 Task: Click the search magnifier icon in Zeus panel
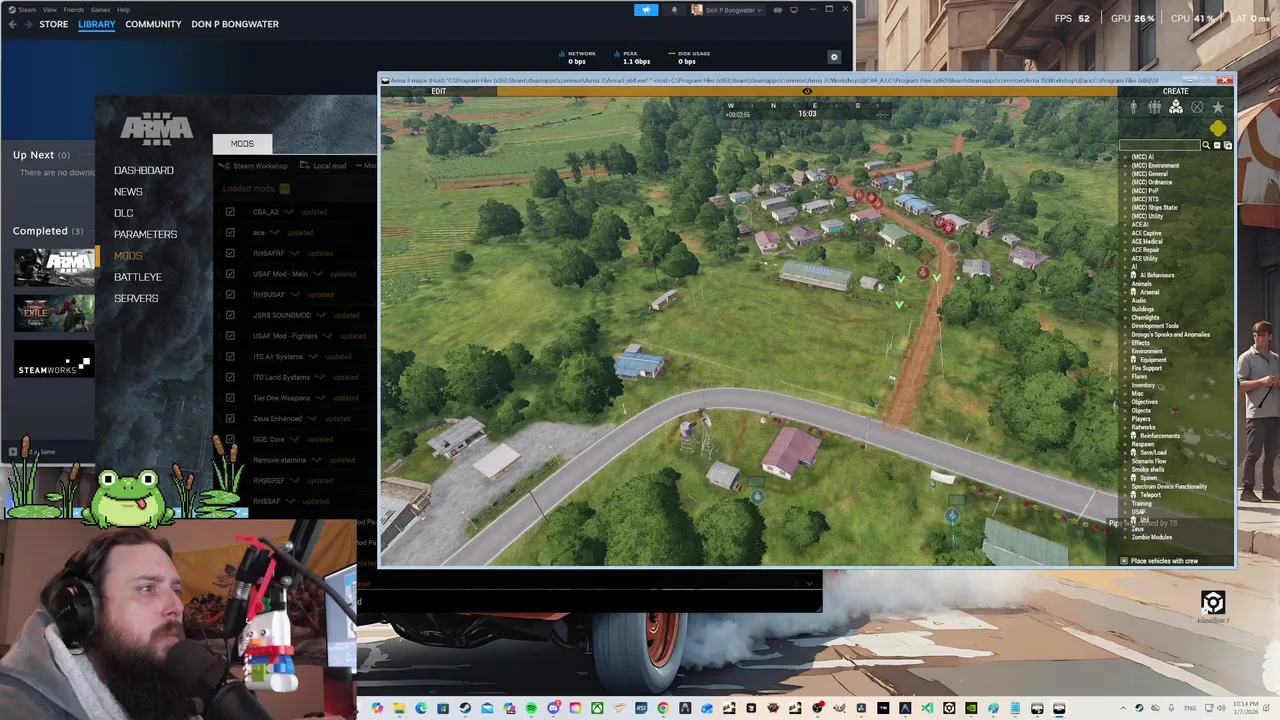[1206, 145]
